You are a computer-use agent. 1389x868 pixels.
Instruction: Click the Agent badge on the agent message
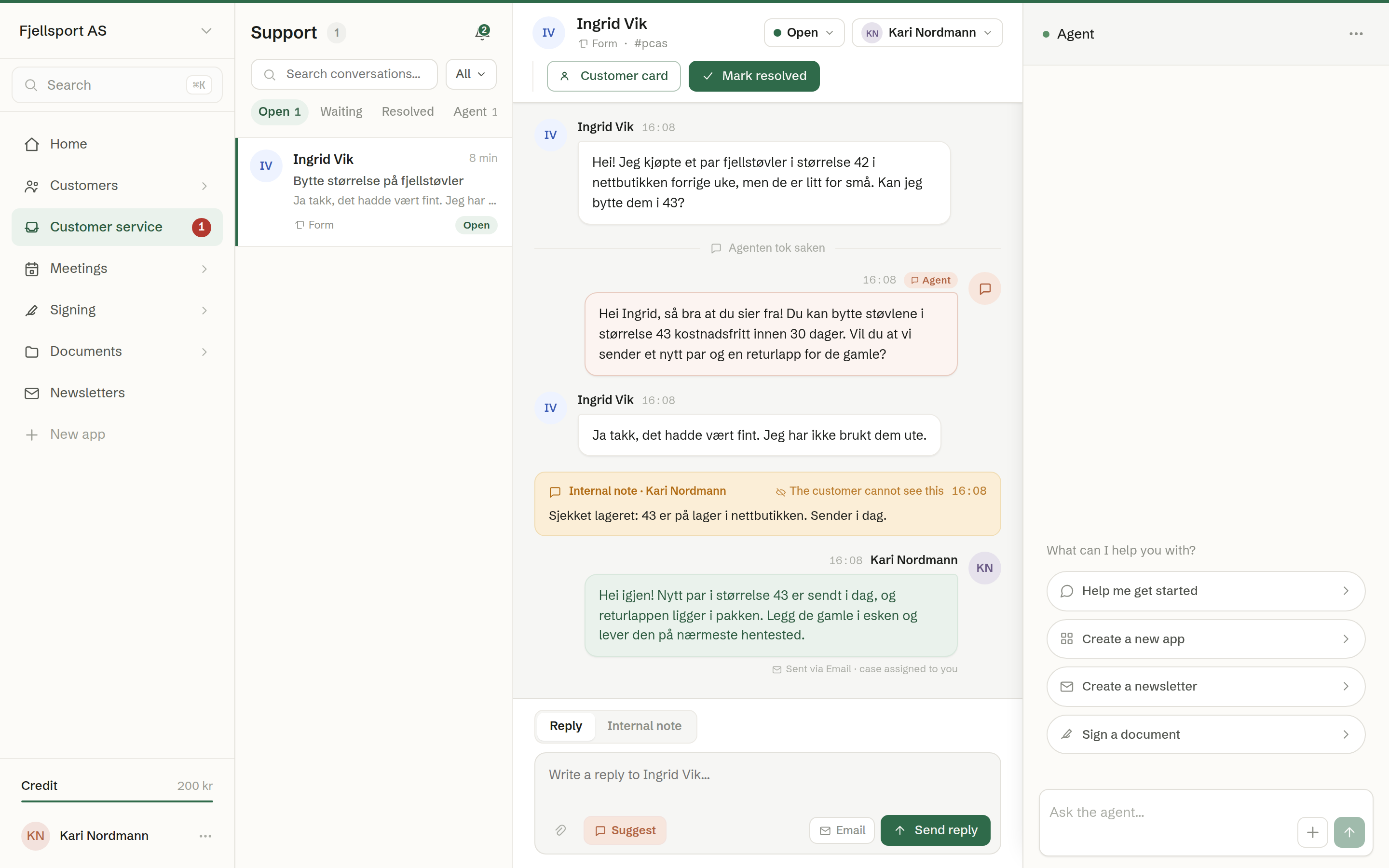click(930, 280)
